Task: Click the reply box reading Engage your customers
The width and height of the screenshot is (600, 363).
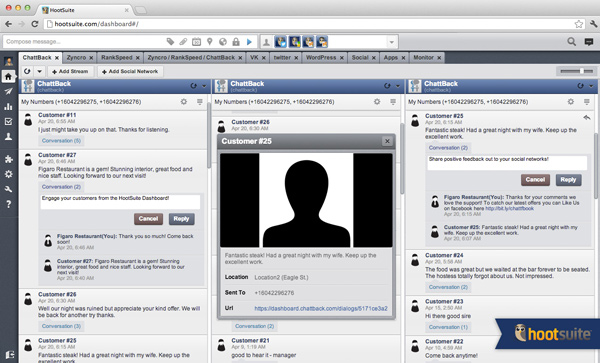Action: point(120,202)
